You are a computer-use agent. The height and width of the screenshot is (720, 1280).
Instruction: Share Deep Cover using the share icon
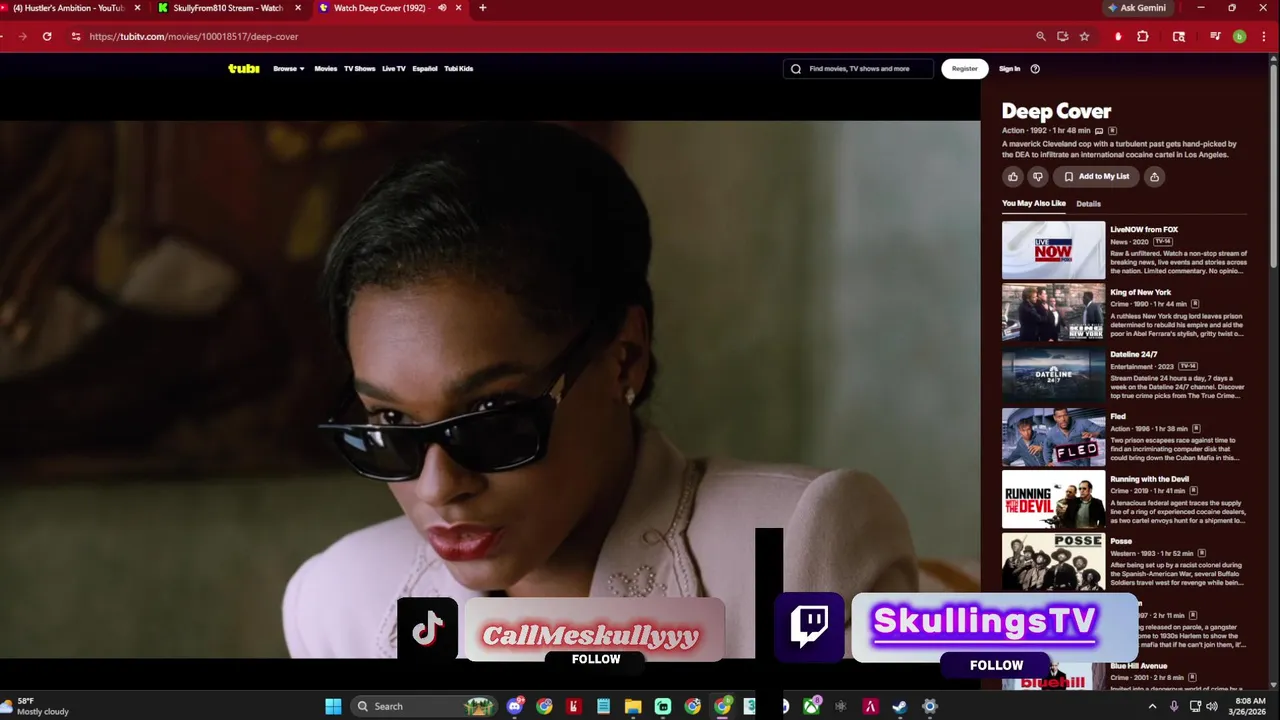pyautogui.click(x=1154, y=177)
